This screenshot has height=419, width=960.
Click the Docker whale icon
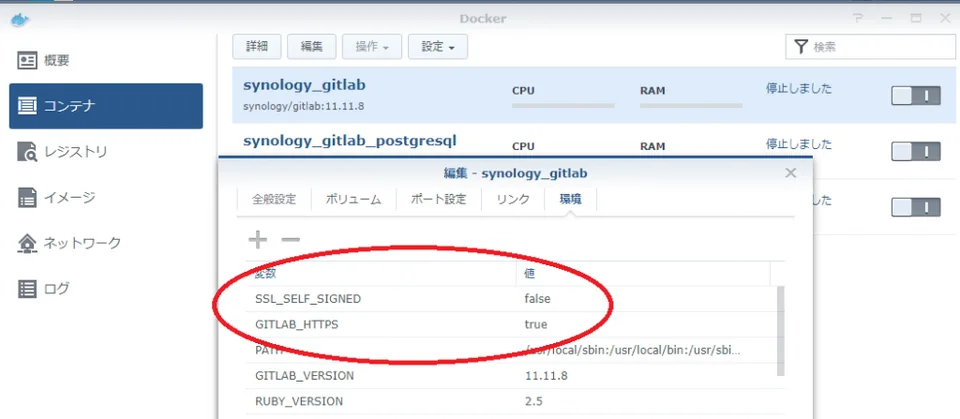tap(21, 19)
